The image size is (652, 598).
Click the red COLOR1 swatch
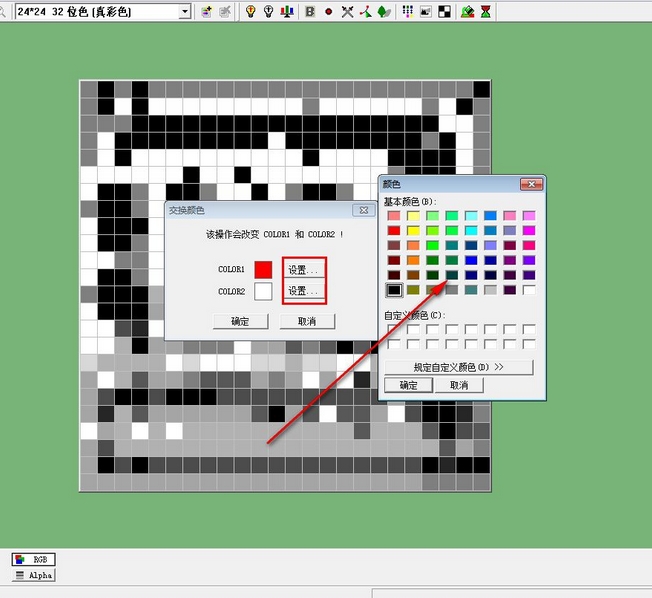[263, 269]
